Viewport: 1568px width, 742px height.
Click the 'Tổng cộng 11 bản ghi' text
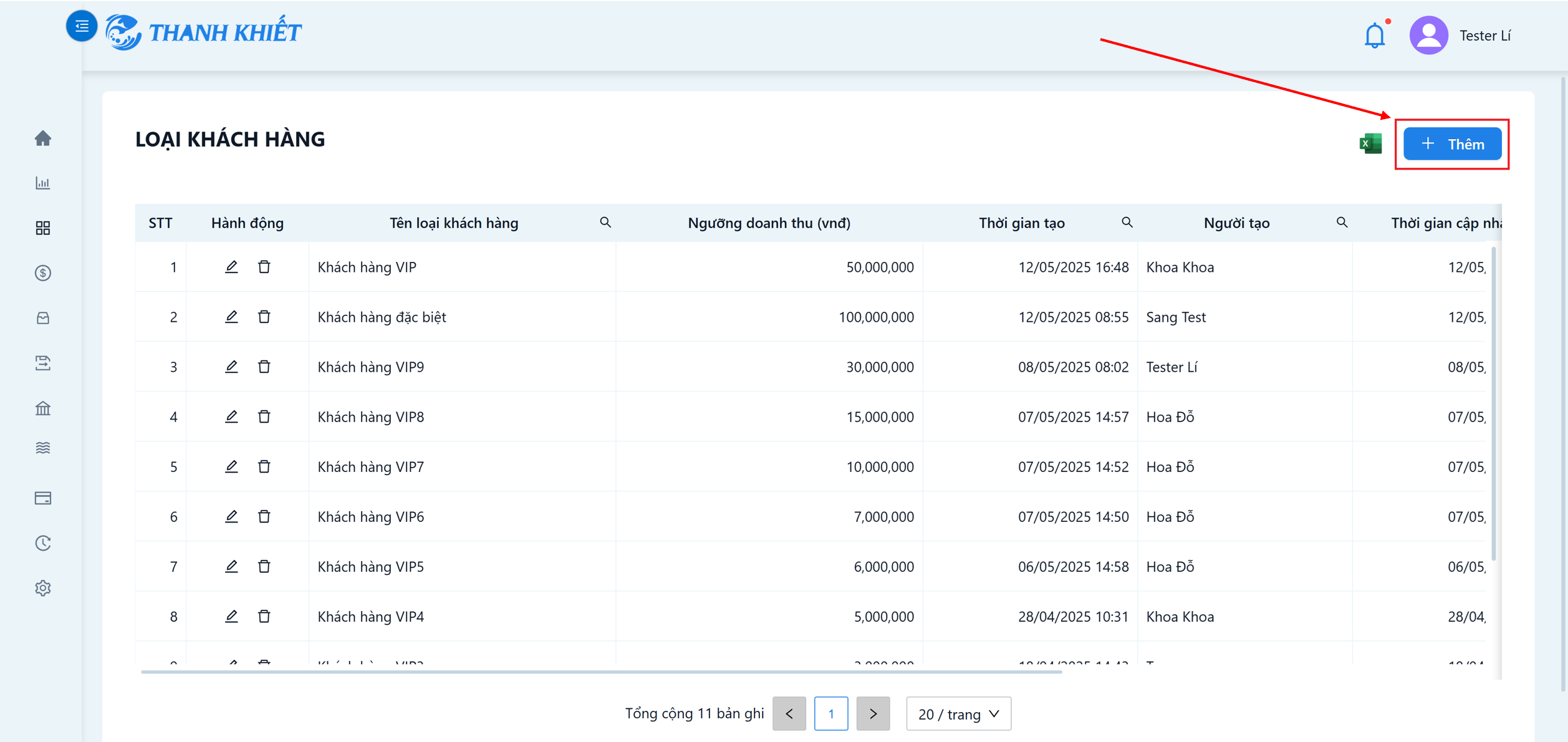point(695,713)
